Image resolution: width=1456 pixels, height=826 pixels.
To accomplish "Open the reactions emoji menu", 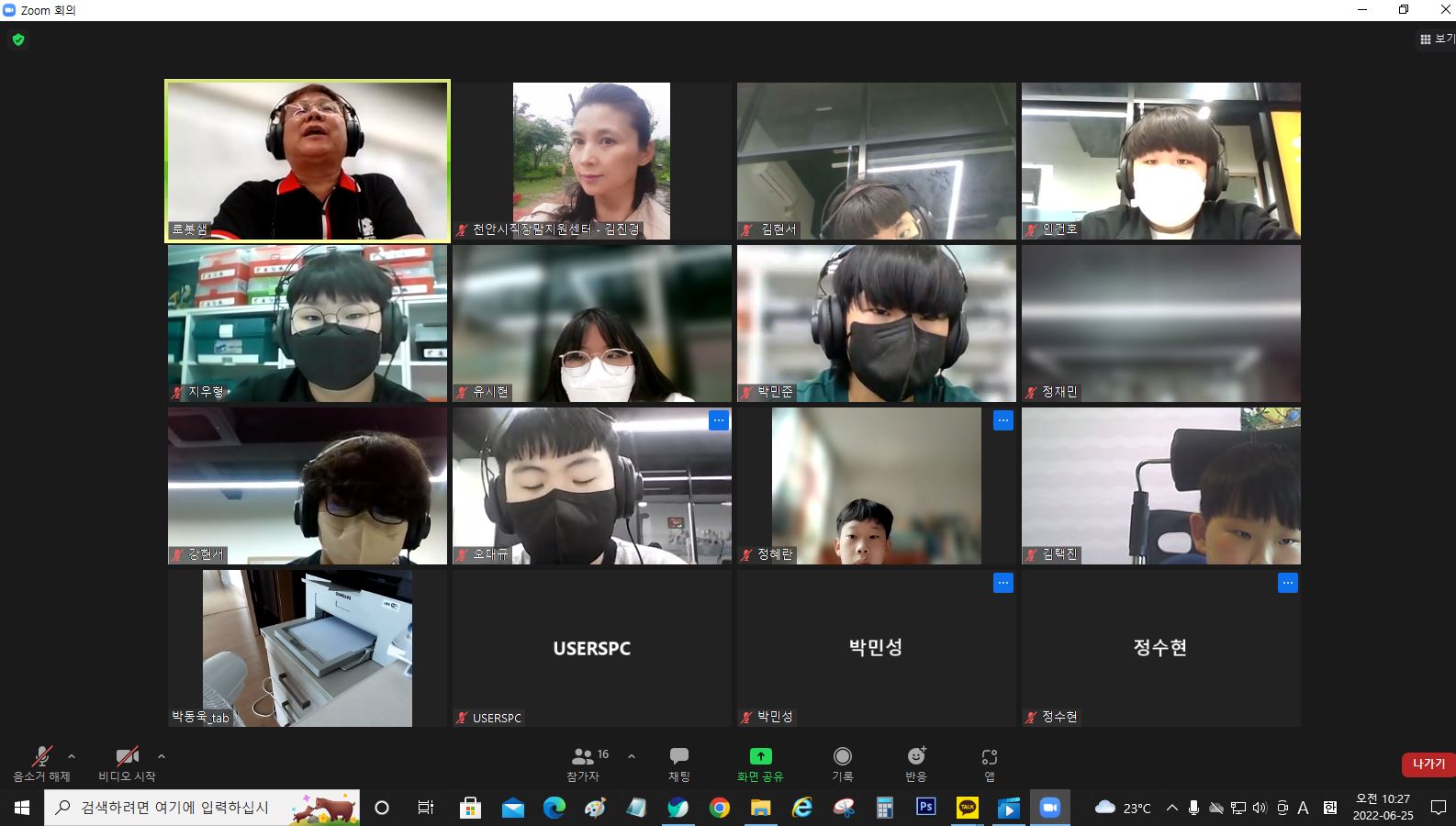I will point(915,757).
